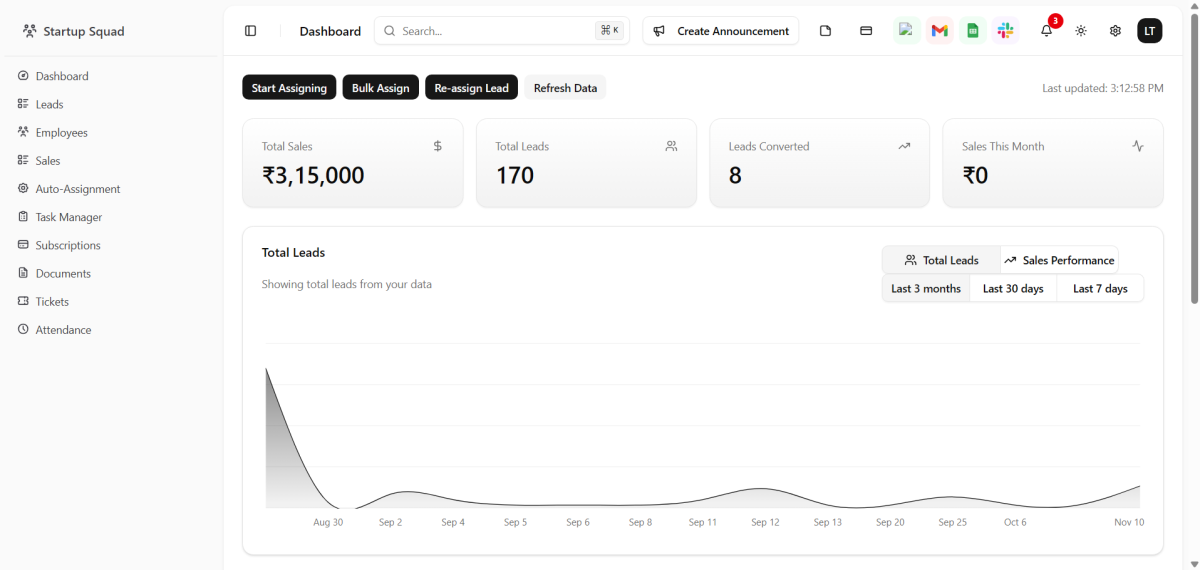
Task: Open notifications bell with 3 alerts
Action: tap(1046, 31)
